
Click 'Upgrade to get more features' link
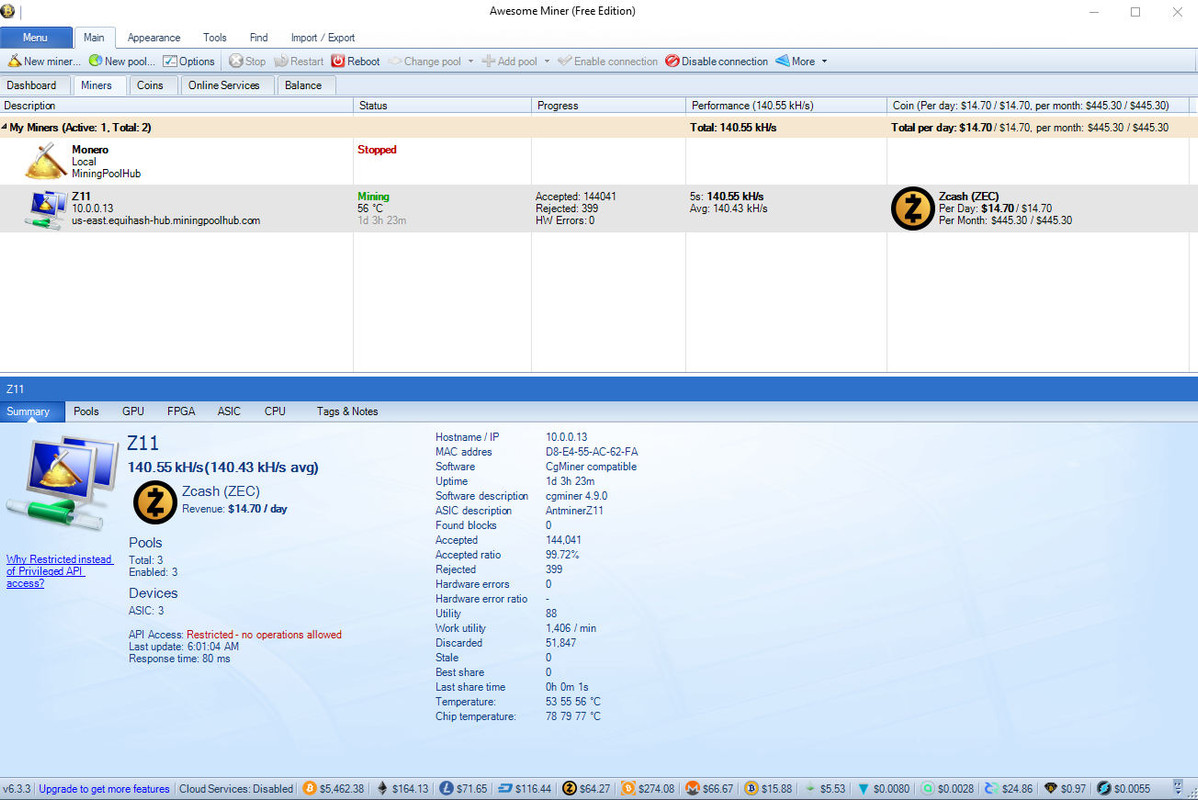coord(104,789)
